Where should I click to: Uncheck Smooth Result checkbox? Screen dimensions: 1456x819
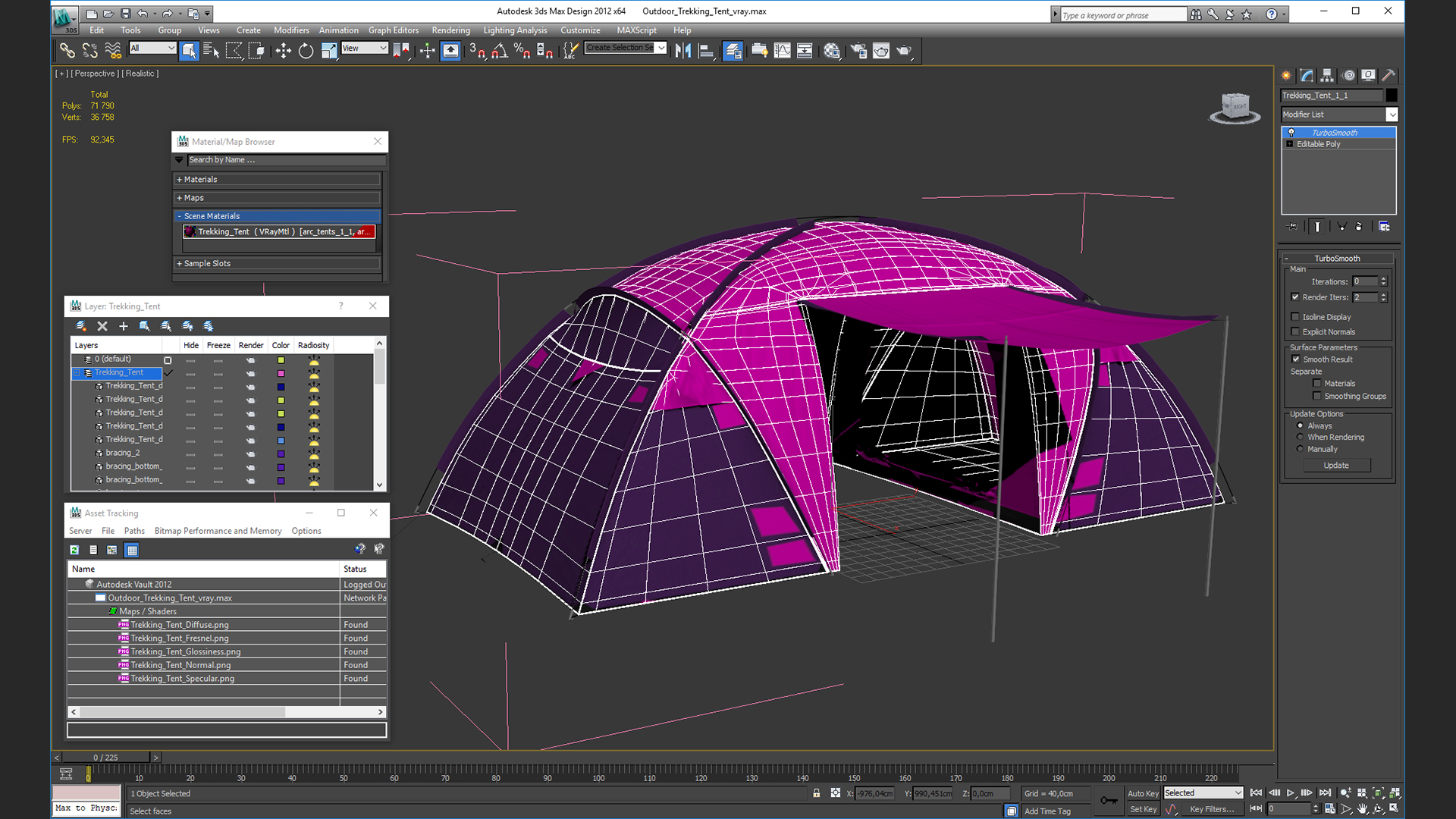1295,359
